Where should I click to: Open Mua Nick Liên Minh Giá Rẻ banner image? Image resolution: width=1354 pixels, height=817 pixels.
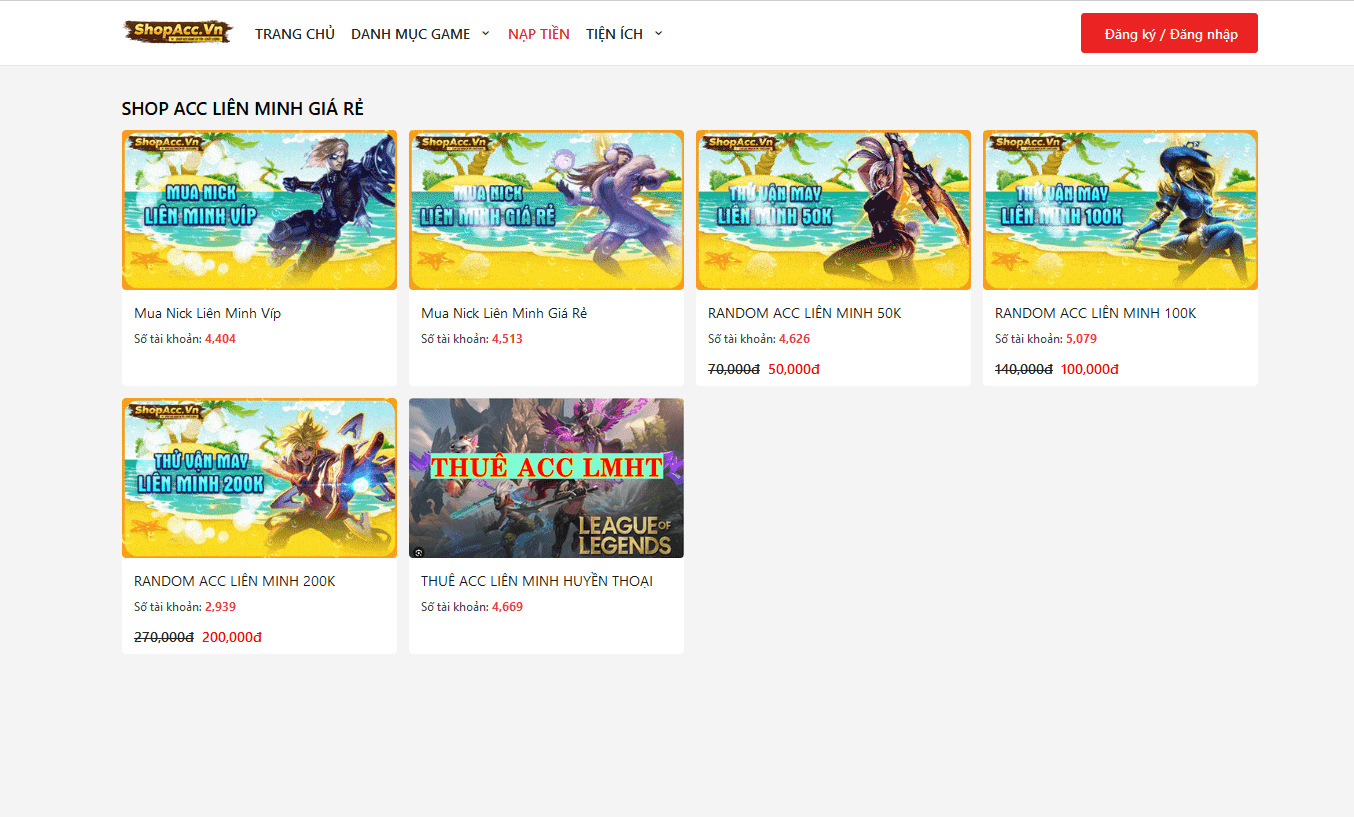[x=546, y=210]
